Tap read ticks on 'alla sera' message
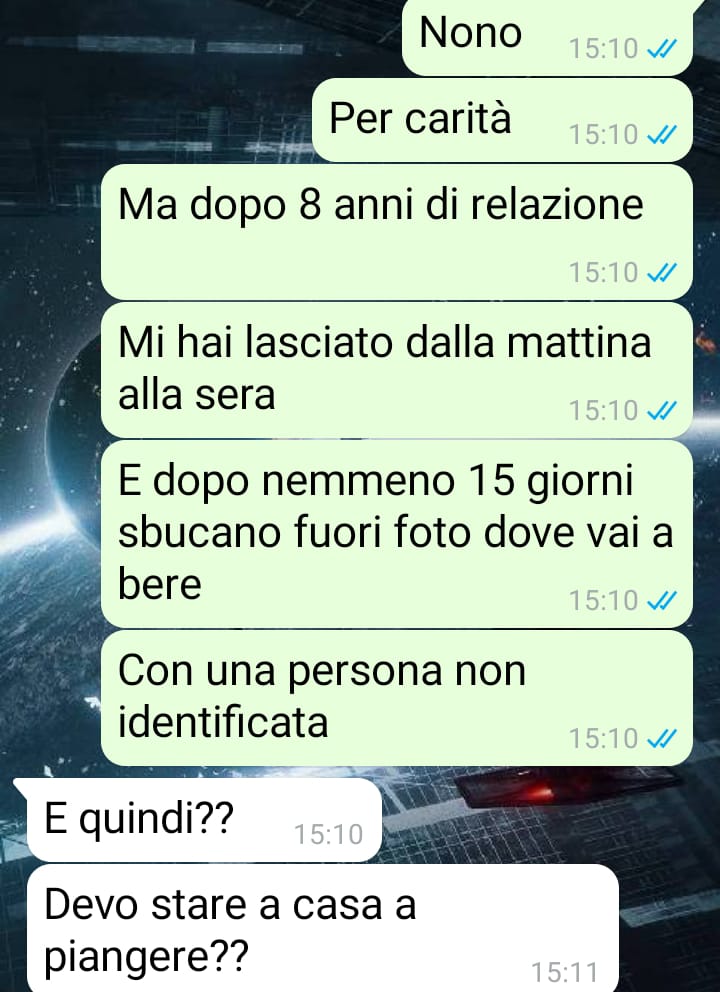This screenshot has height=992, width=720. [662, 411]
